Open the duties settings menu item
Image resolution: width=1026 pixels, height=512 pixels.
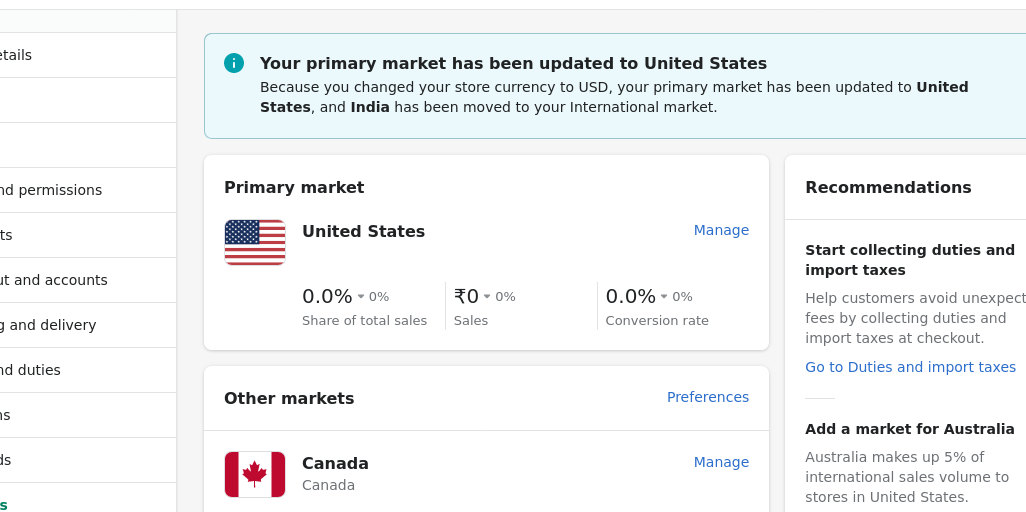click(x=31, y=370)
